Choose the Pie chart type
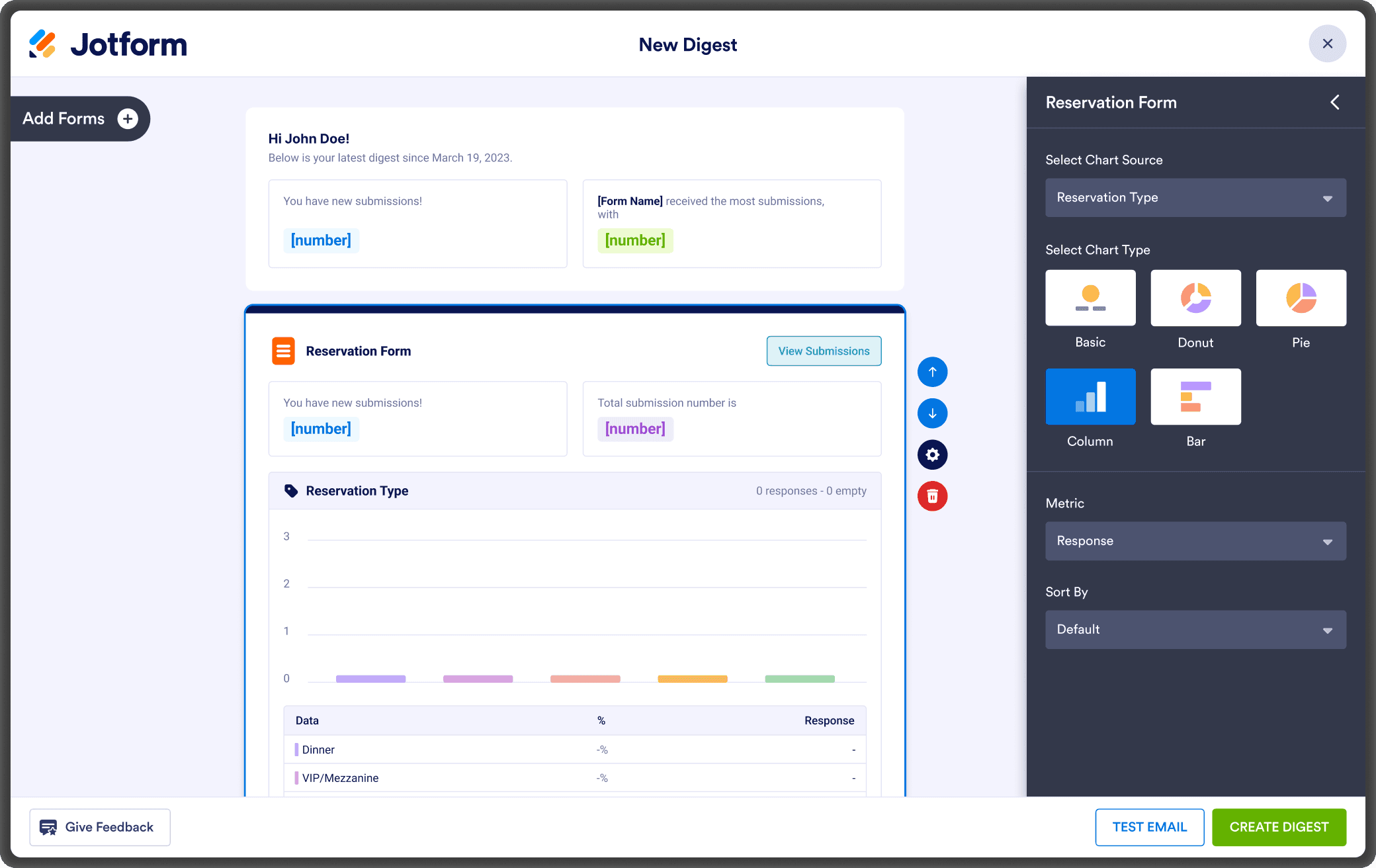This screenshot has width=1376, height=868. click(1301, 298)
